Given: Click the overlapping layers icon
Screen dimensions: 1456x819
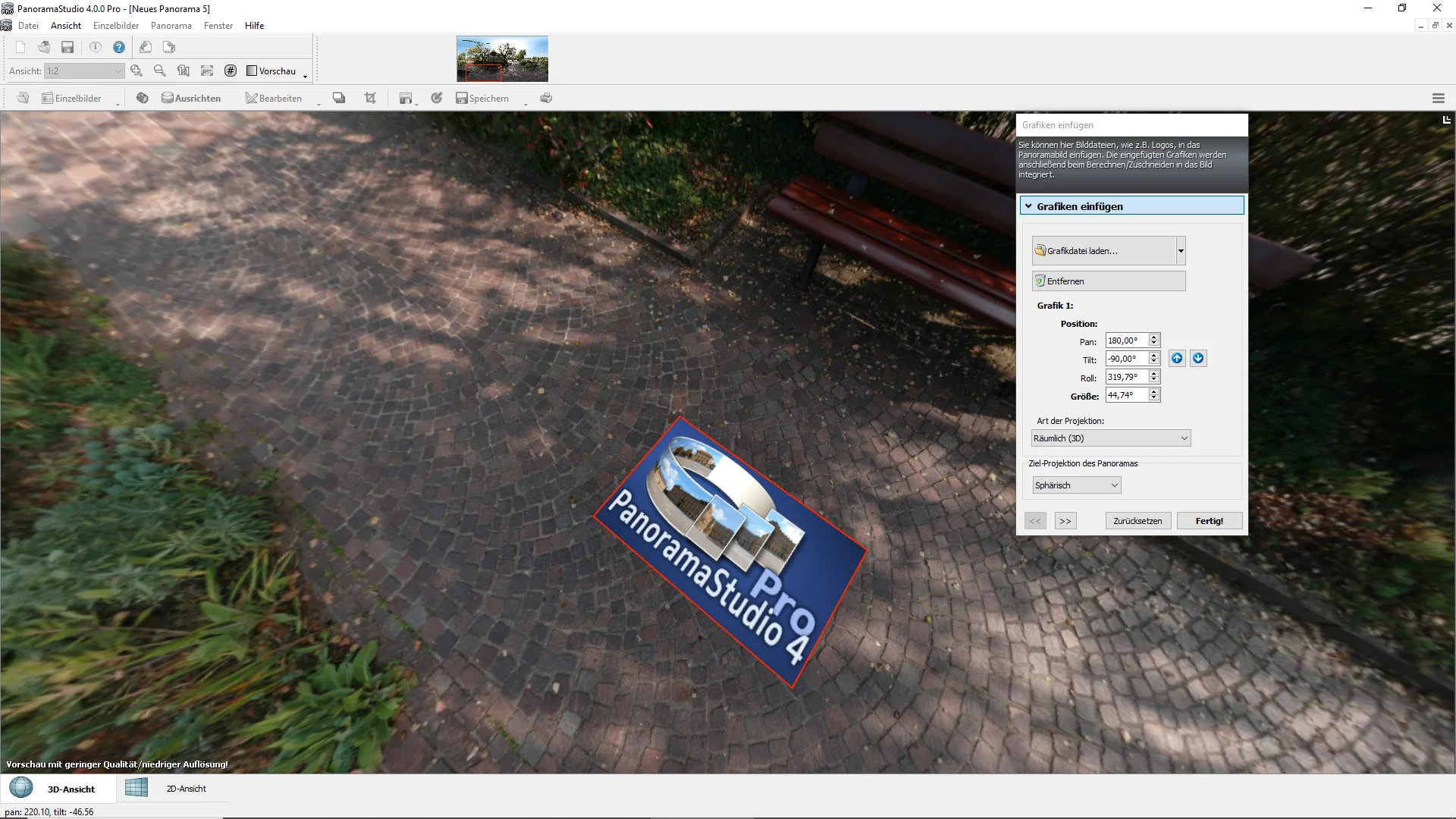Looking at the screenshot, I should click(x=339, y=98).
